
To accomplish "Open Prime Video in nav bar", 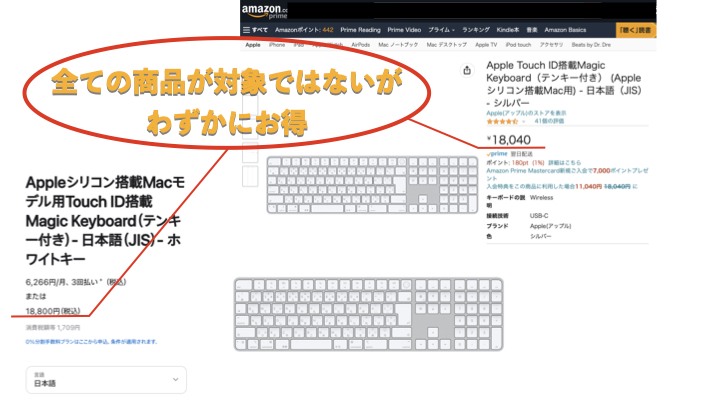I will coord(404,30).
